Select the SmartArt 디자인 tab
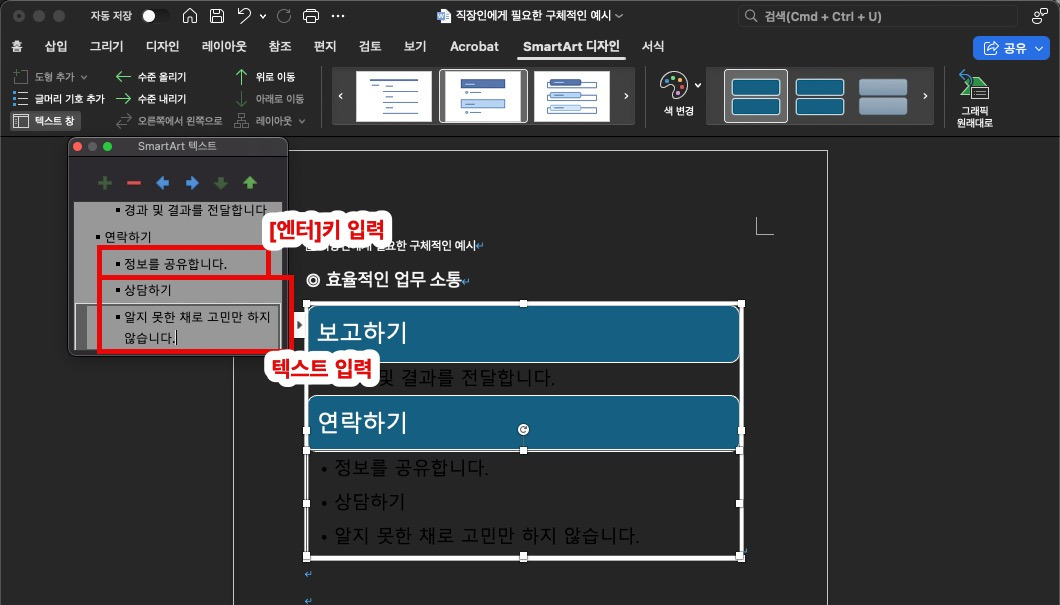The height and width of the screenshot is (605, 1060). (571, 46)
